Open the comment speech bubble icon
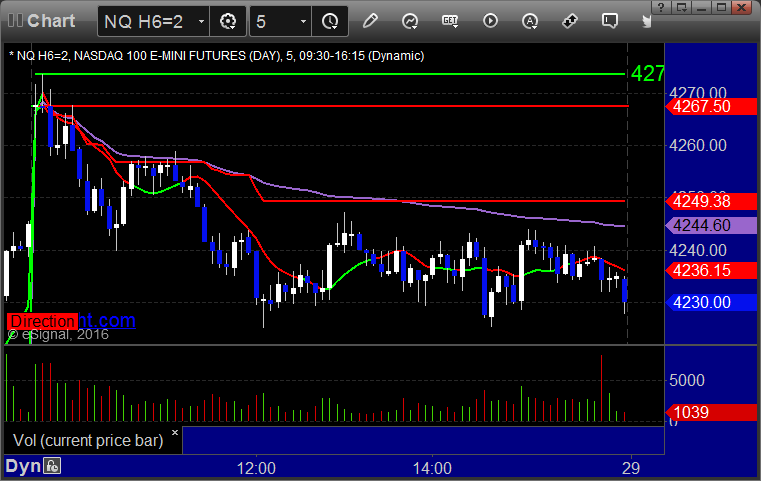761x481 pixels. point(610,21)
